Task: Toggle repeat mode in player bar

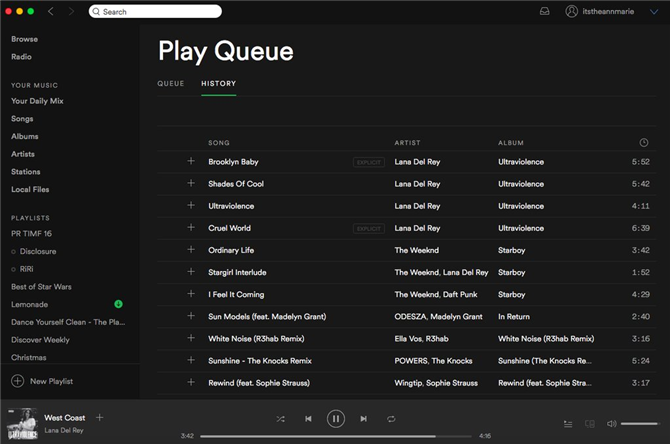Action: click(391, 419)
